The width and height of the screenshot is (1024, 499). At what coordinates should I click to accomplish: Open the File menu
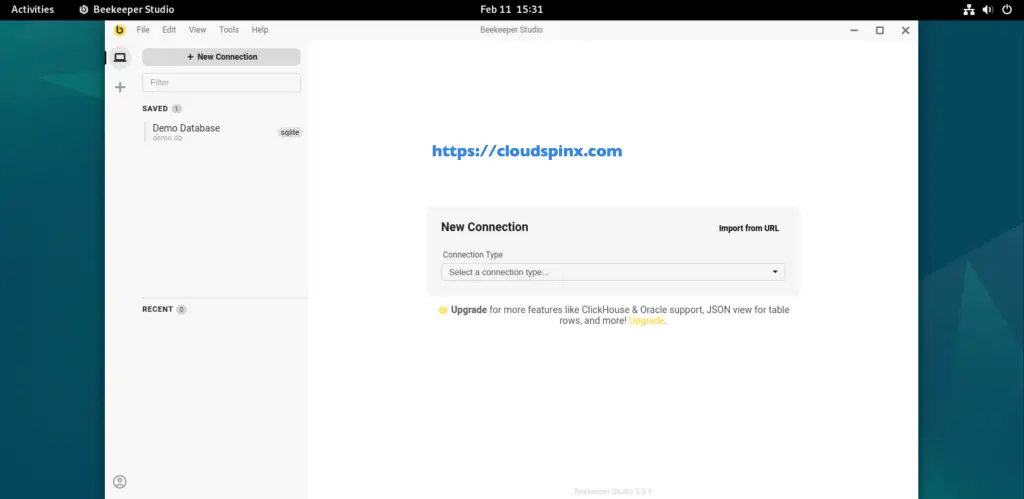click(143, 29)
